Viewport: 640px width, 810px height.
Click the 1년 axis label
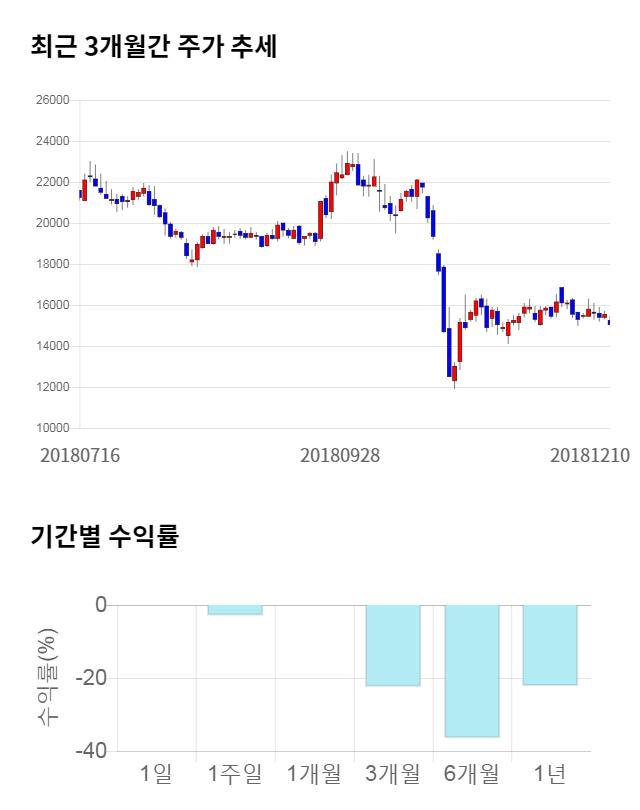click(550, 773)
